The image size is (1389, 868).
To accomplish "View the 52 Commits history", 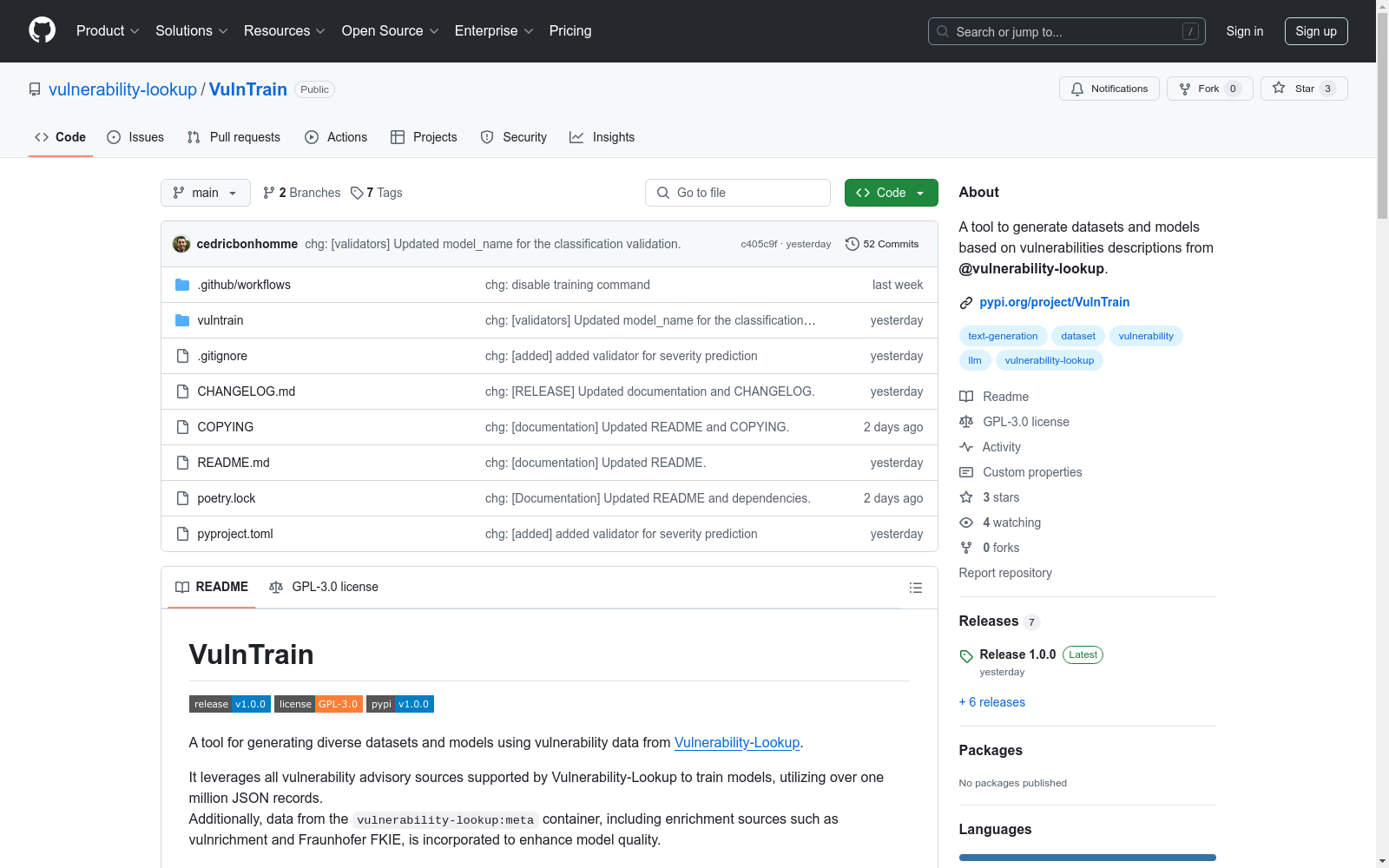I will coord(882,244).
